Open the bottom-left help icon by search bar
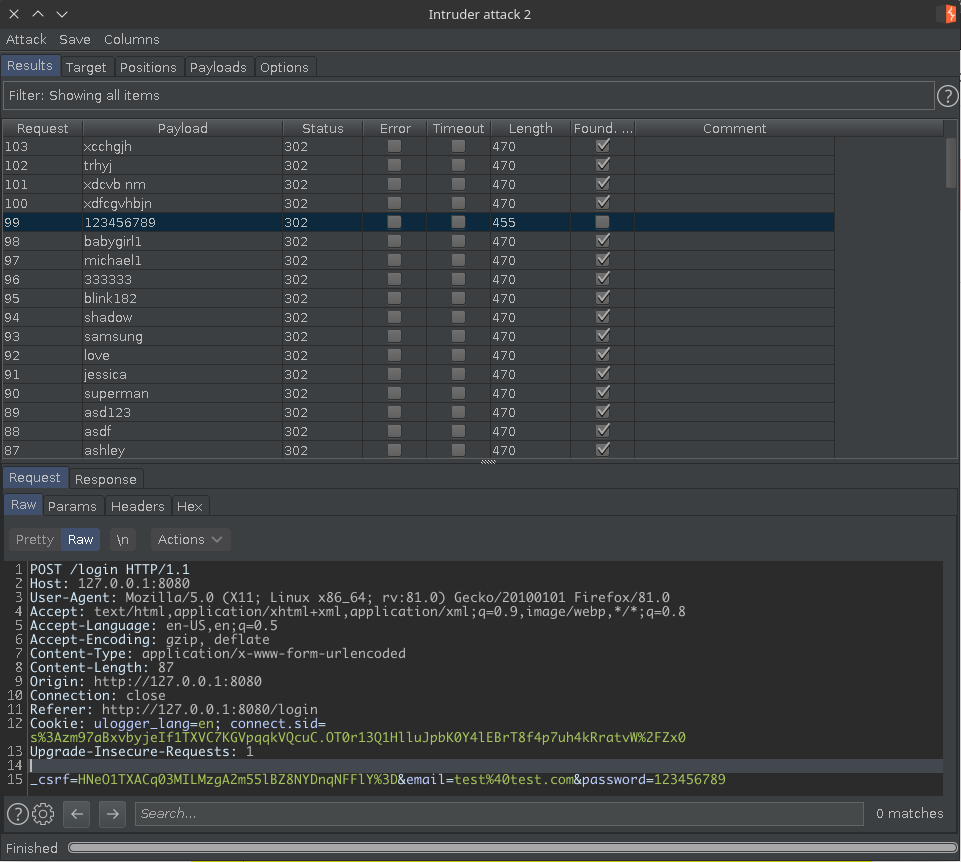The width and height of the screenshot is (961, 862). [x=17, y=814]
